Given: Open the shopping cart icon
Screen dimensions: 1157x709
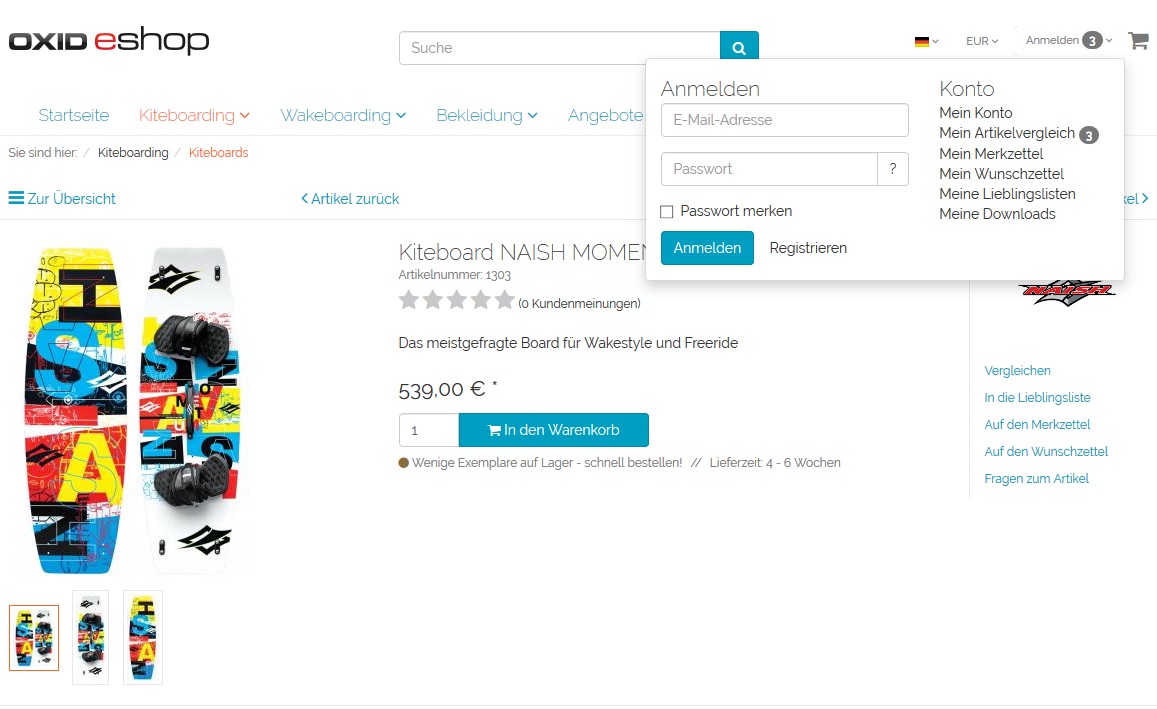Looking at the screenshot, I should click(1138, 41).
